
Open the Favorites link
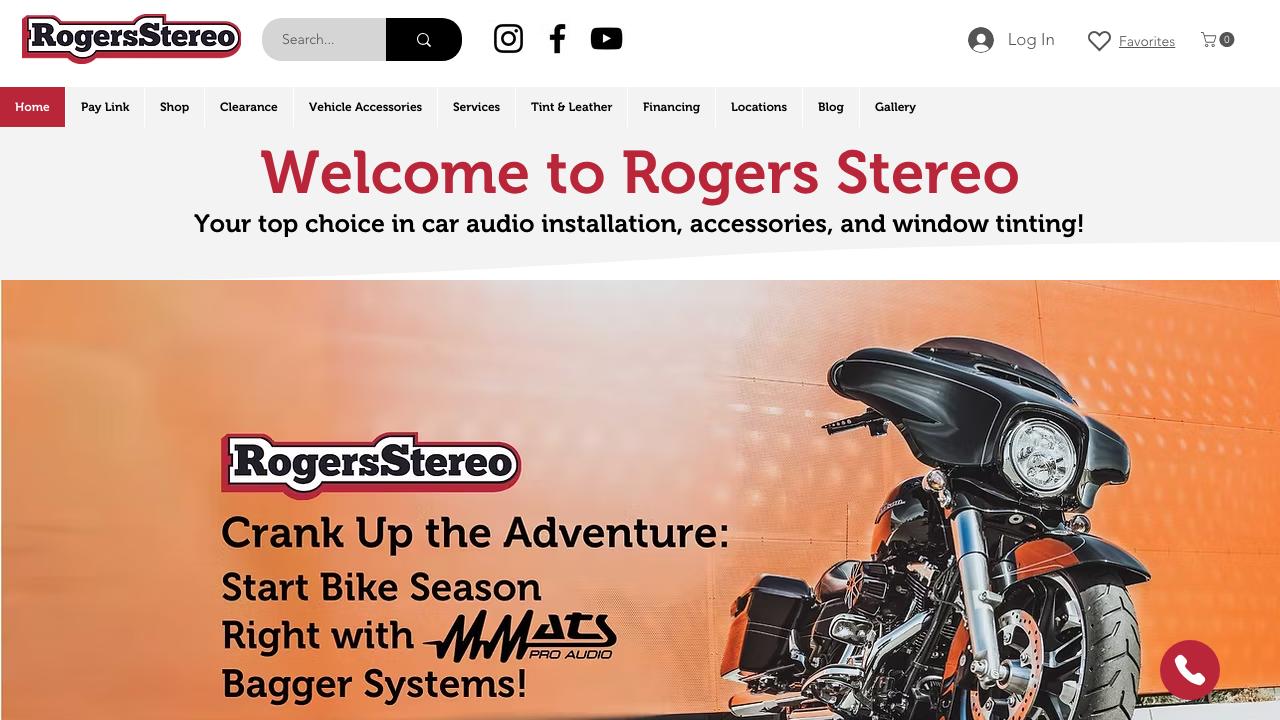(x=1147, y=41)
